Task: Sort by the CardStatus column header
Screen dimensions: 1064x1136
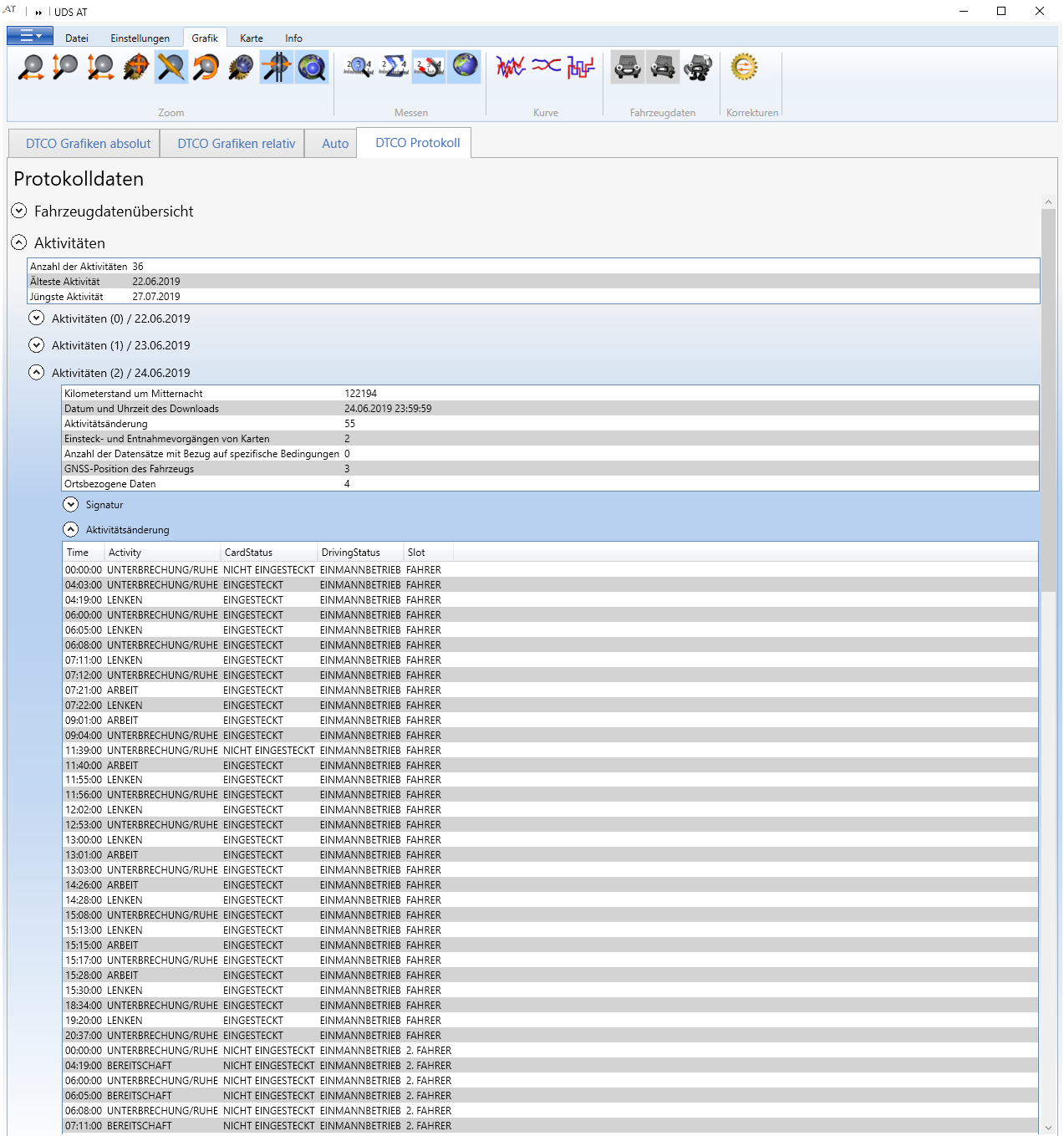Action: coord(269,553)
